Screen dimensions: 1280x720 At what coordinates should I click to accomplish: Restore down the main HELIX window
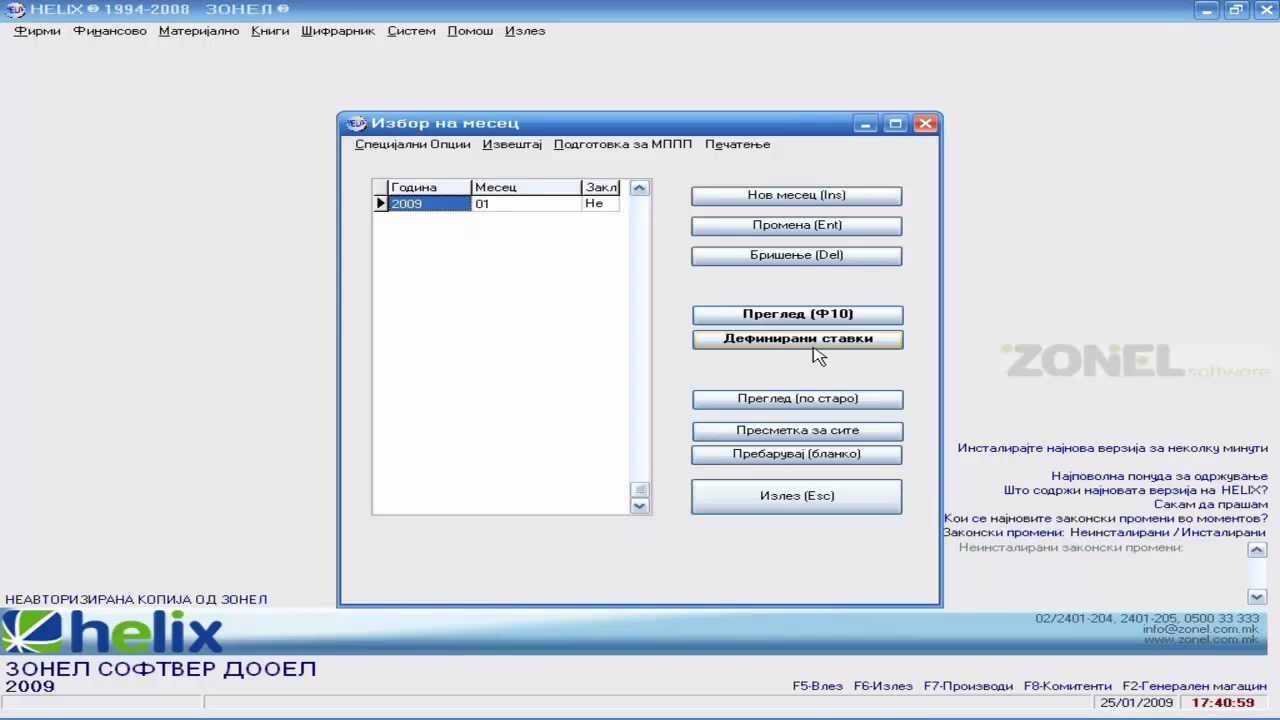coord(1236,10)
